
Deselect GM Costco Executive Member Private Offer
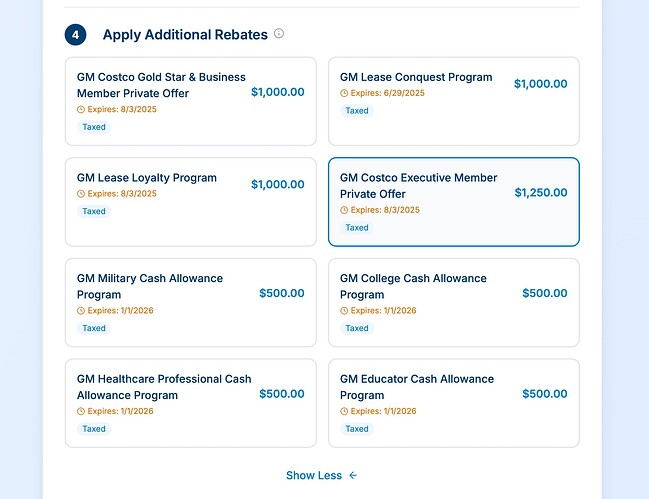point(454,202)
